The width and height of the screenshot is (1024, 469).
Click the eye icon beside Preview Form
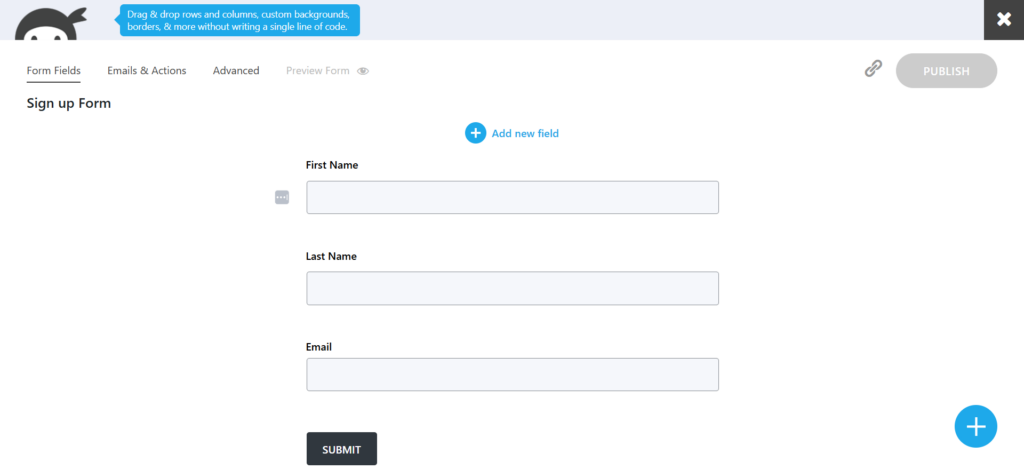point(363,71)
